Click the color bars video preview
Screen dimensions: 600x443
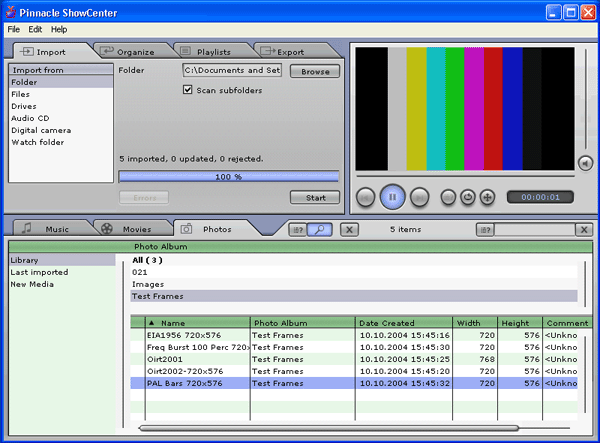465,109
